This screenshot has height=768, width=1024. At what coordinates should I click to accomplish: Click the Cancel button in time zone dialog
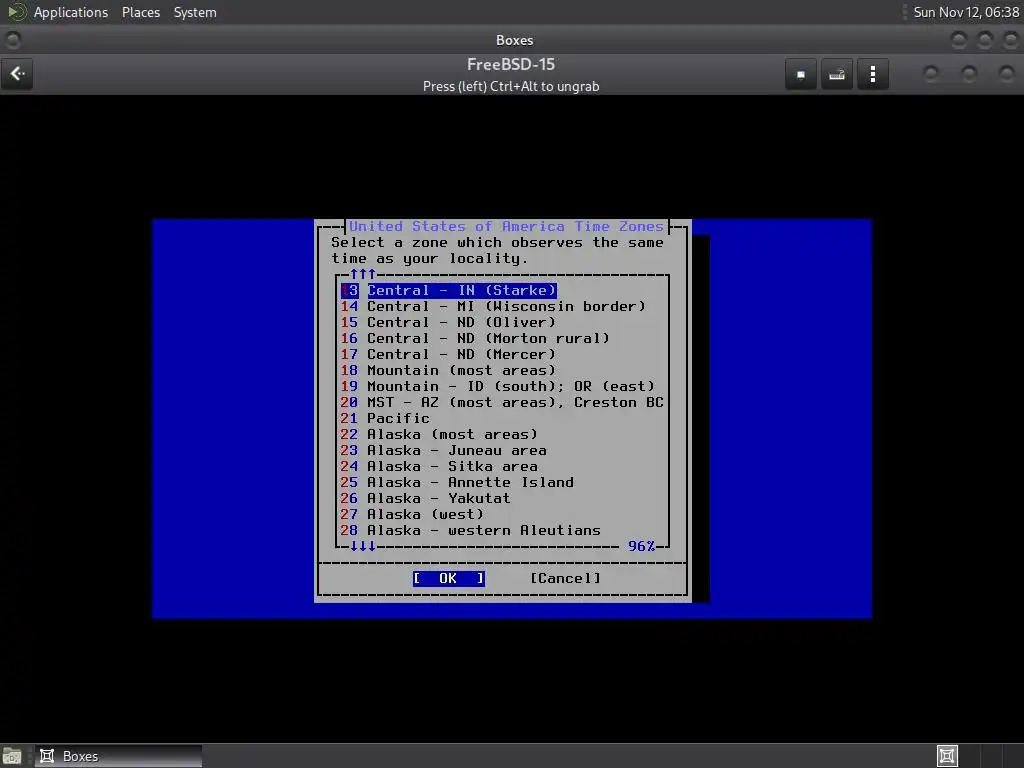(566, 578)
